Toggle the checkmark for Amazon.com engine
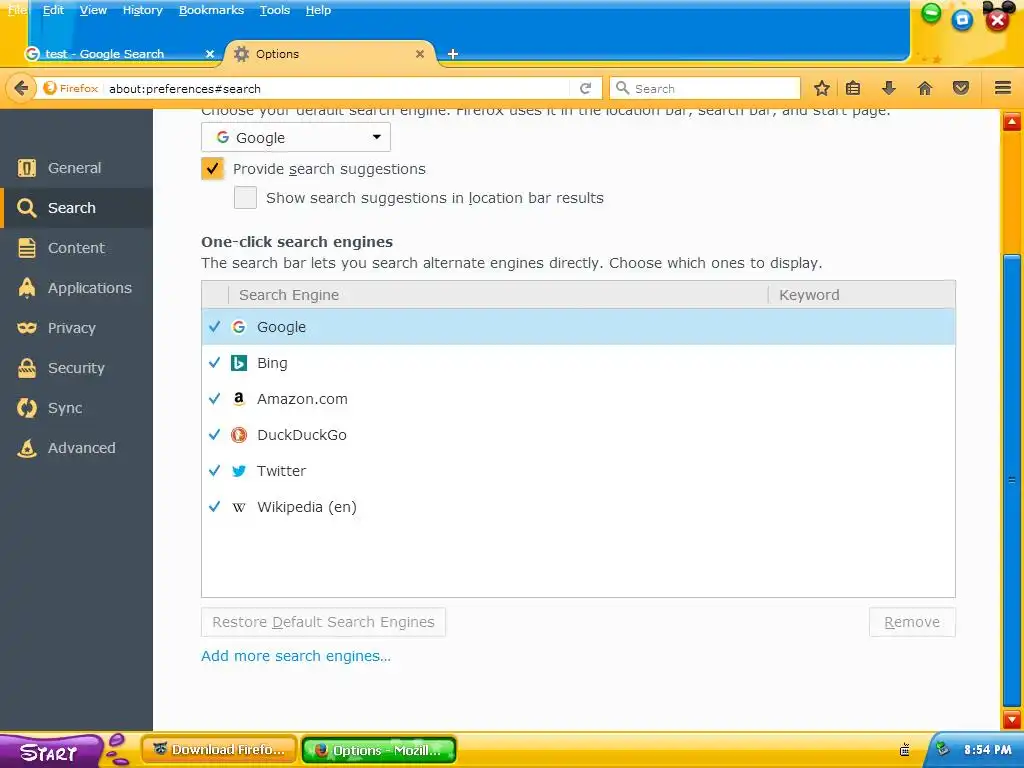This screenshot has width=1024, height=768. 214,398
